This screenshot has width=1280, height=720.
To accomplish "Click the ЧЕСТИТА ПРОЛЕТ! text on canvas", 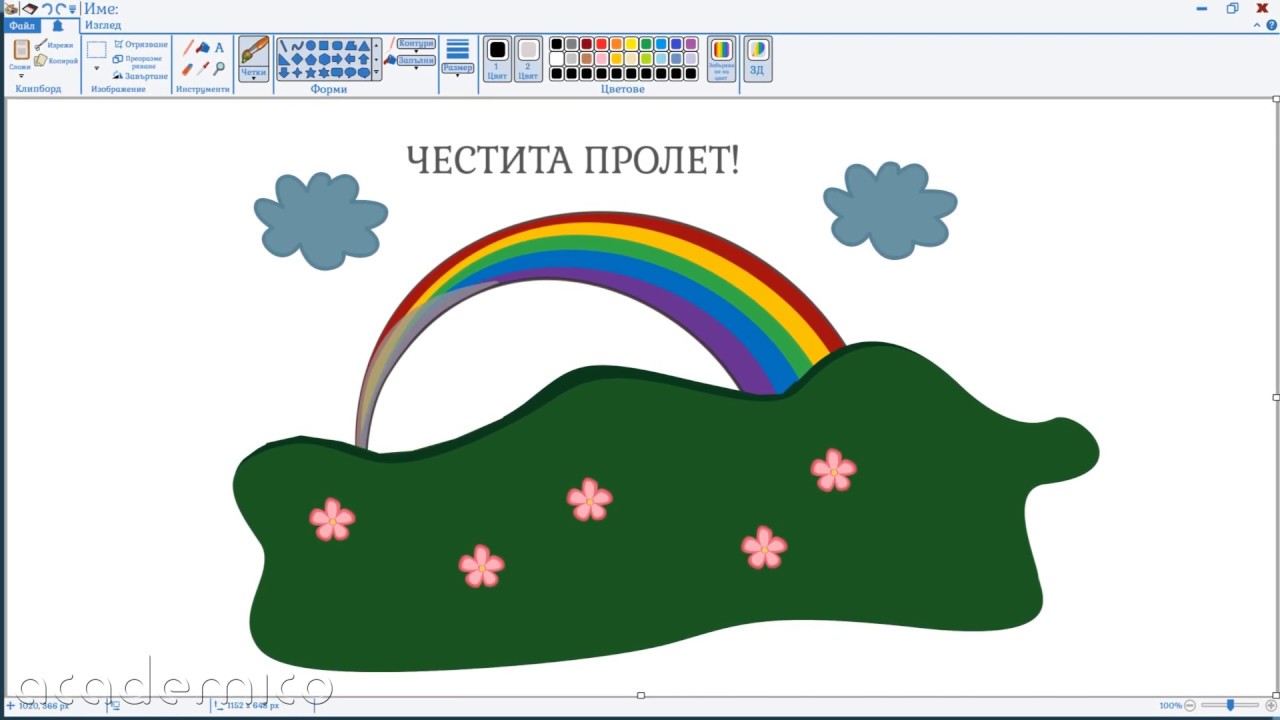I will (573, 160).
